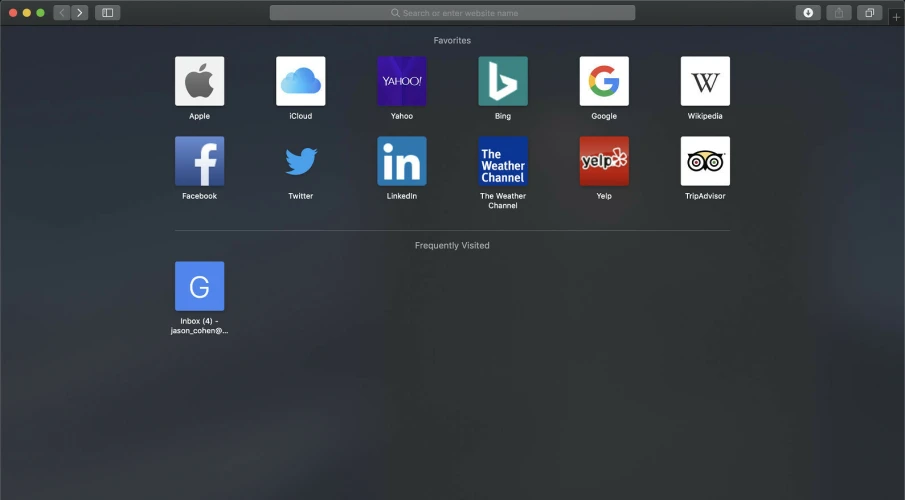Viewport: 905px width, 500px height.
Task: Open the LinkedIn favorite
Action: pos(401,161)
